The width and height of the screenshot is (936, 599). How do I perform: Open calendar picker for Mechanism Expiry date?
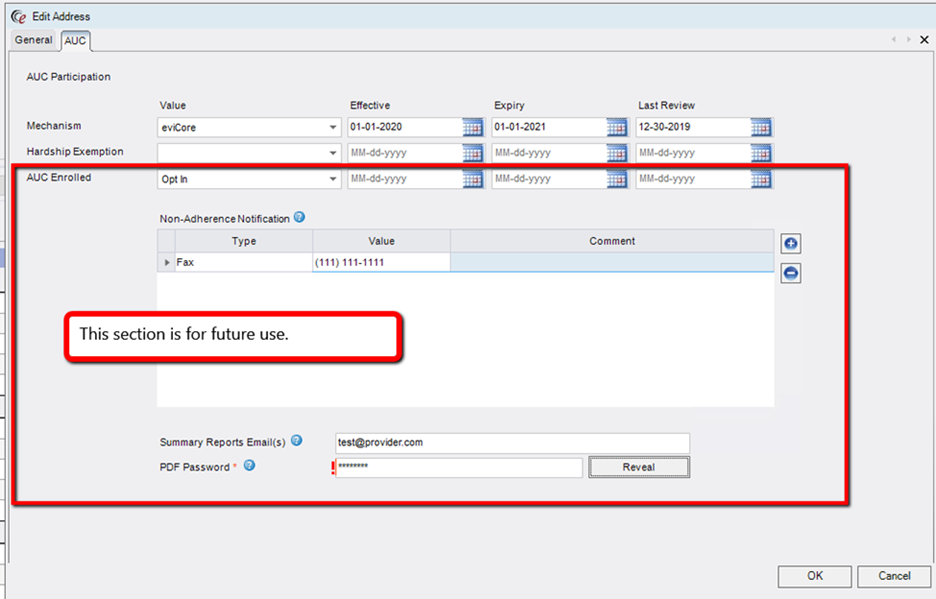pyautogui.click(x=617, y=128)
